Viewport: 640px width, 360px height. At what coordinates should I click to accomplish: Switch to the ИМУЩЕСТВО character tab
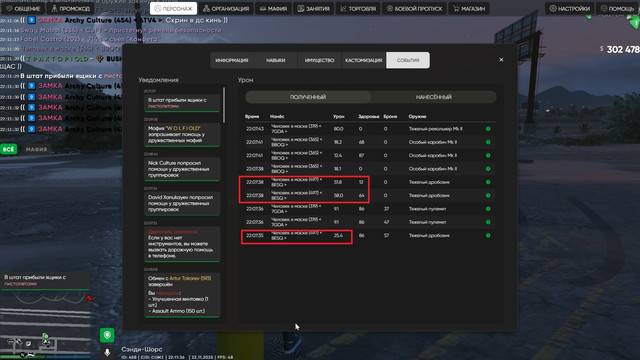point(319,60)
